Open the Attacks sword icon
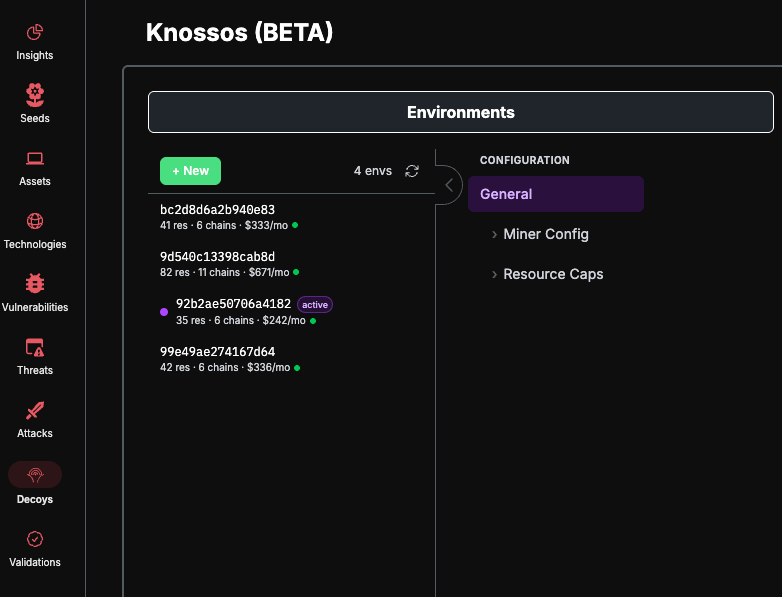This screenshot has width=782, height=597. [x=34, y=410]
